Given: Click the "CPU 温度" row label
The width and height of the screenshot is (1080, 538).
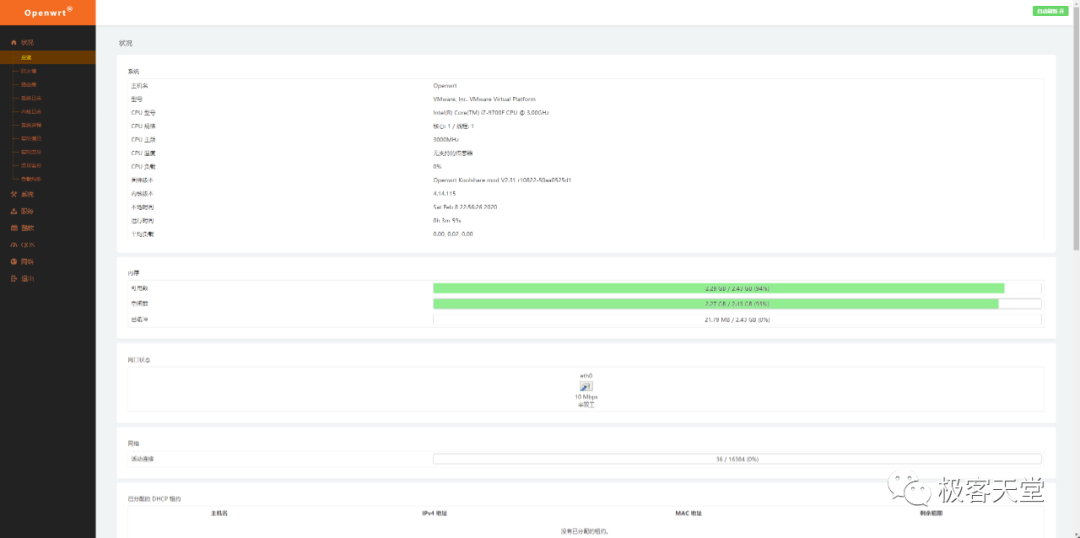Looking at the screenshot, I should pyautogui.click(x=143, y=153).
